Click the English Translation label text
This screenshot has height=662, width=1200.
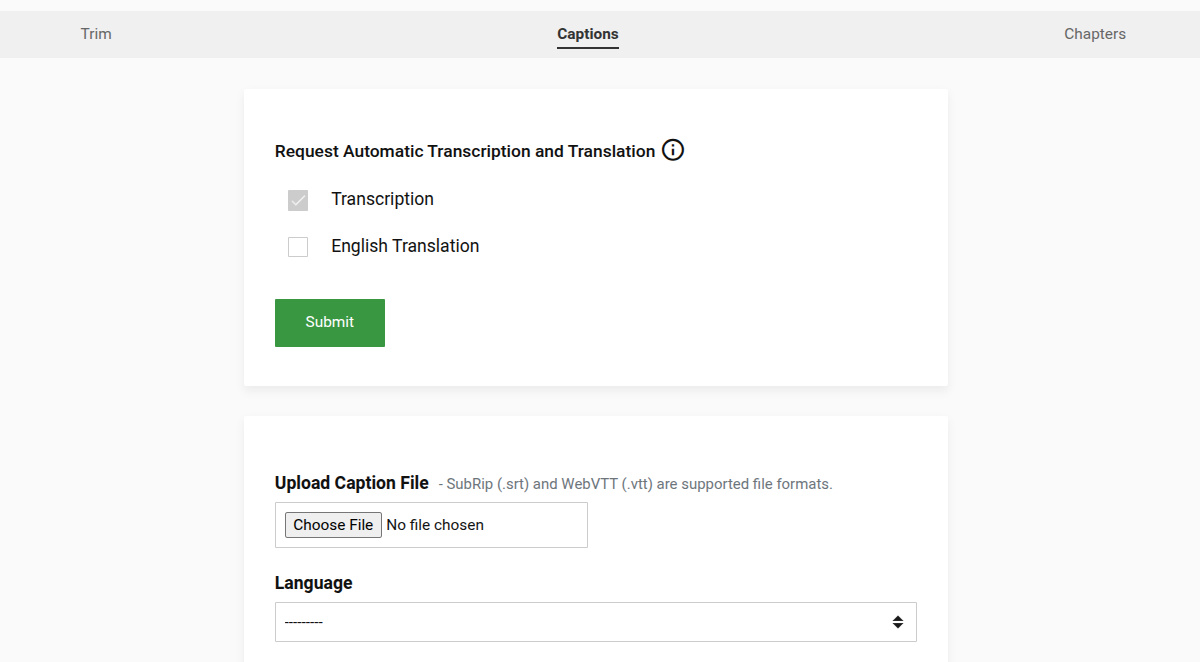(405, 246)
